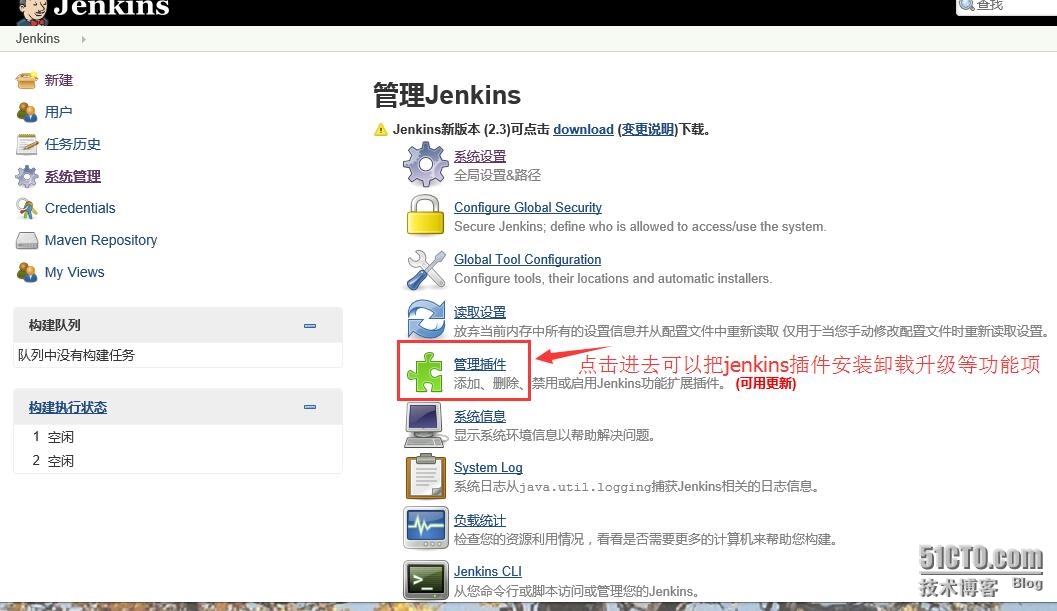The height and width of the screenshot is (611, 1057).
Task: Click the 系统管理 gear icon in sidebar
Action: tap(27, 176)
